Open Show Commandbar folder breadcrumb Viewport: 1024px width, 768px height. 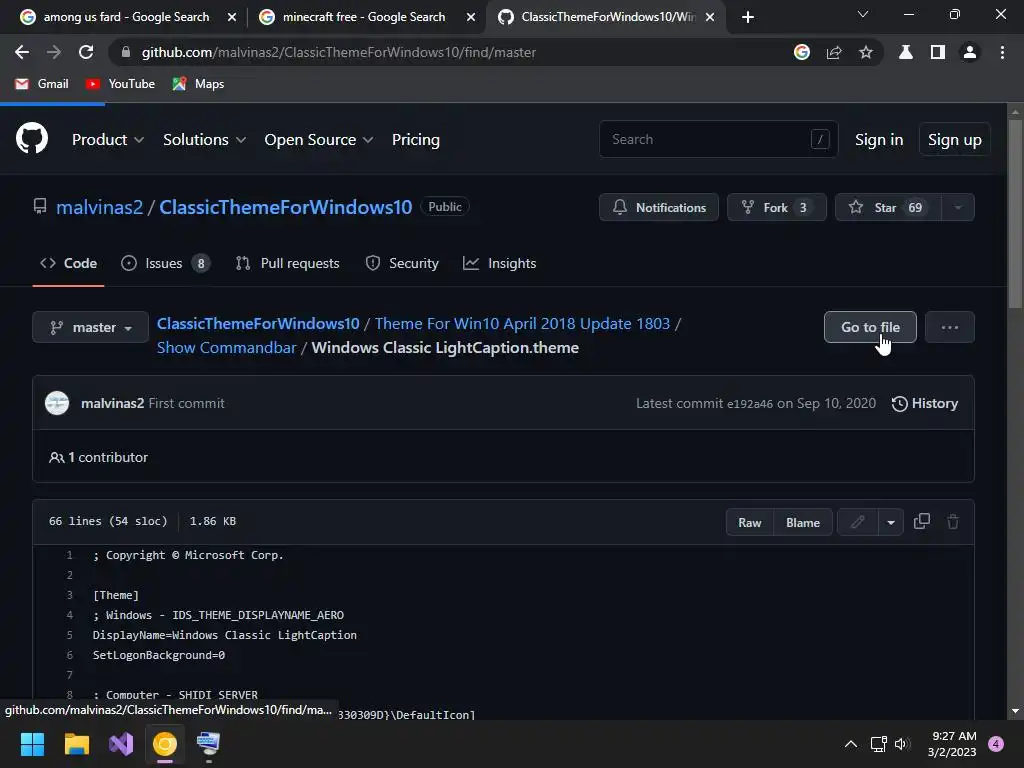(227, 347)
